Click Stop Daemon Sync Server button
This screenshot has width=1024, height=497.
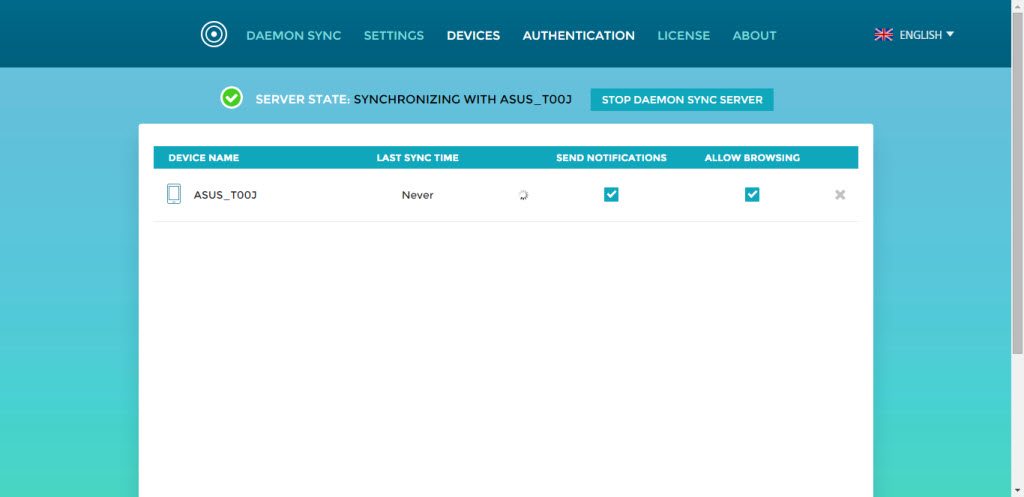coord(682,100)
